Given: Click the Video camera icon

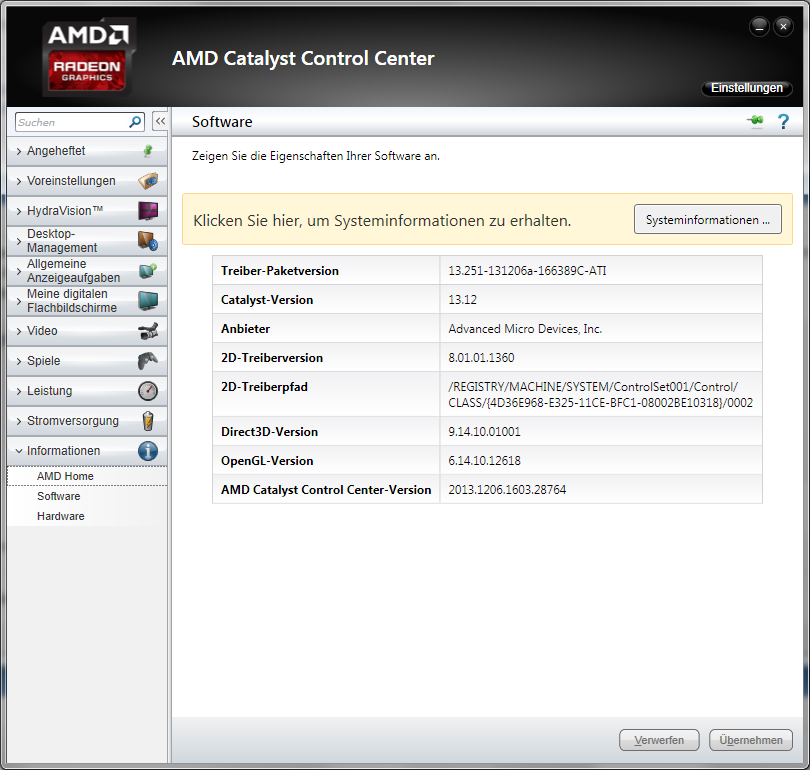Looking at the screenshot, I should click(x=148, y=331).
